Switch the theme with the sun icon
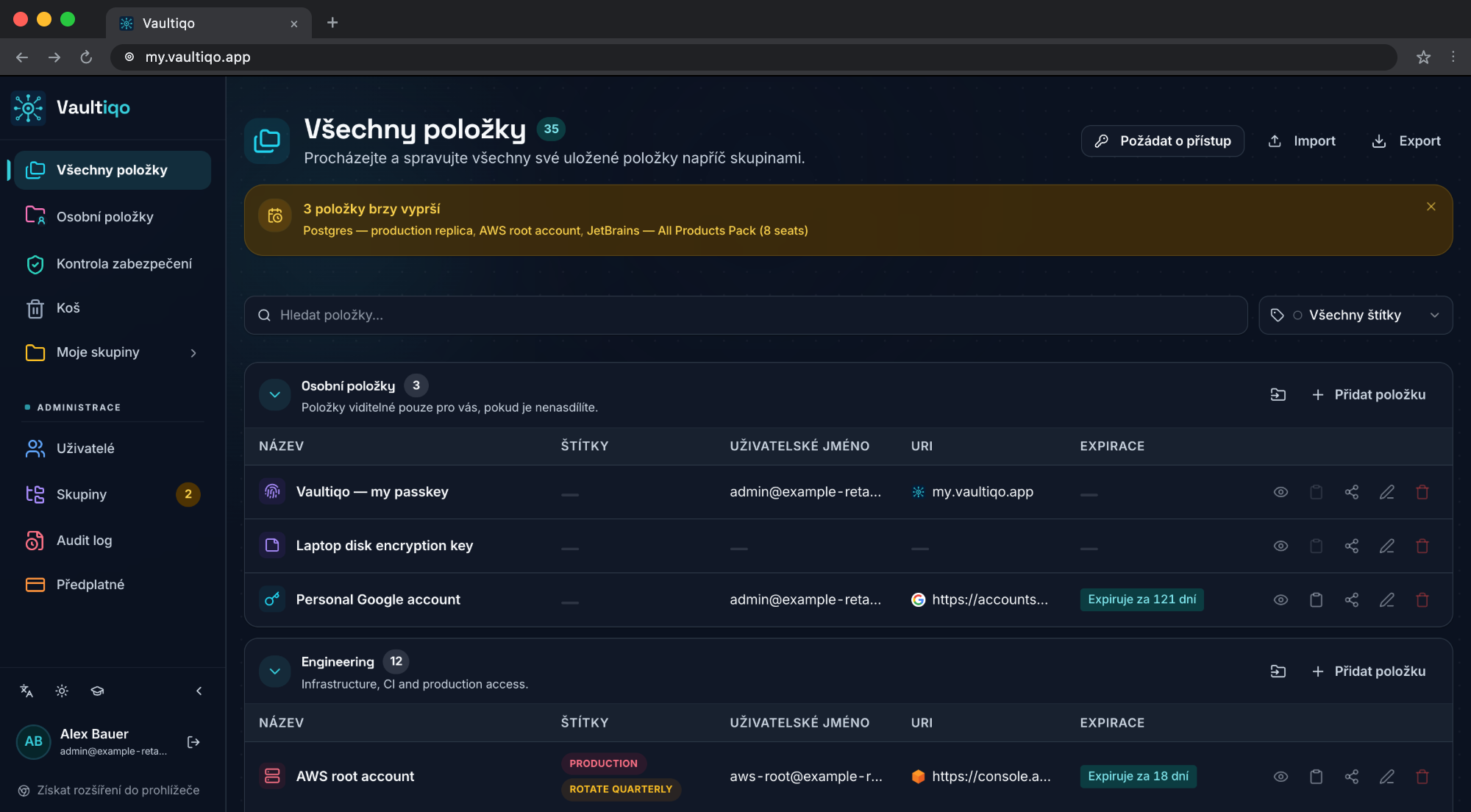Viewport: 1471px width, 812px height. click(62, 691)
